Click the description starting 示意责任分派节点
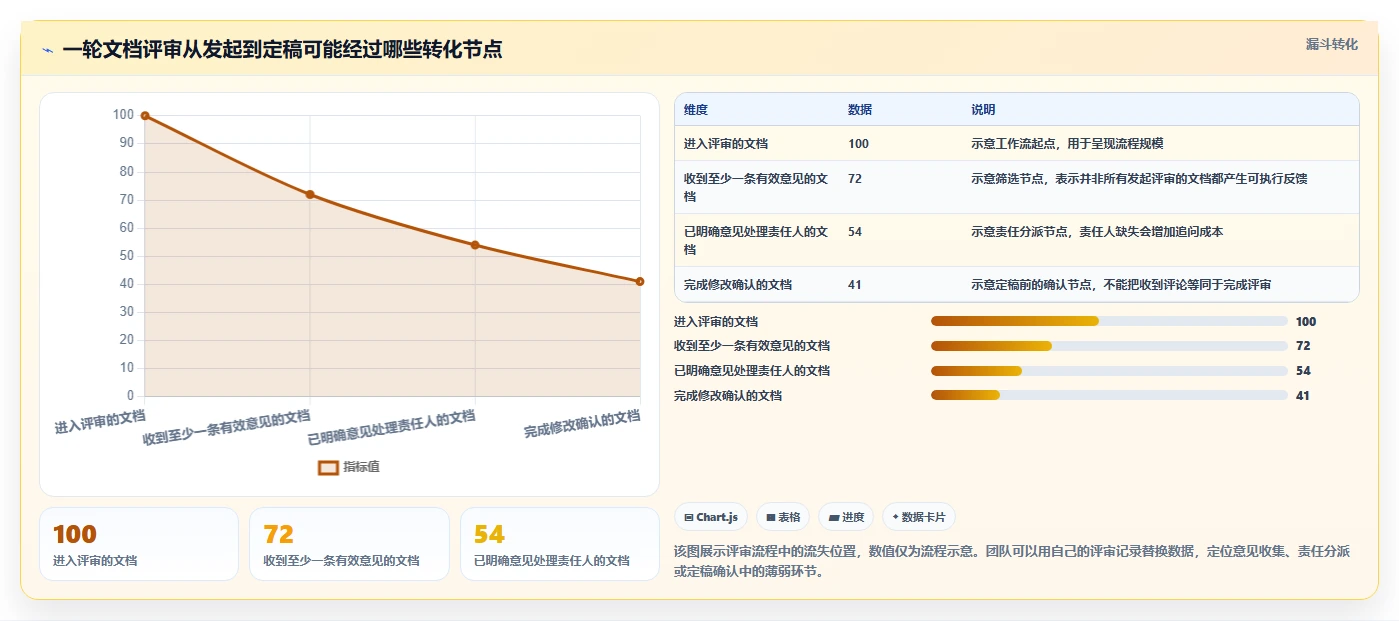 1097,232
